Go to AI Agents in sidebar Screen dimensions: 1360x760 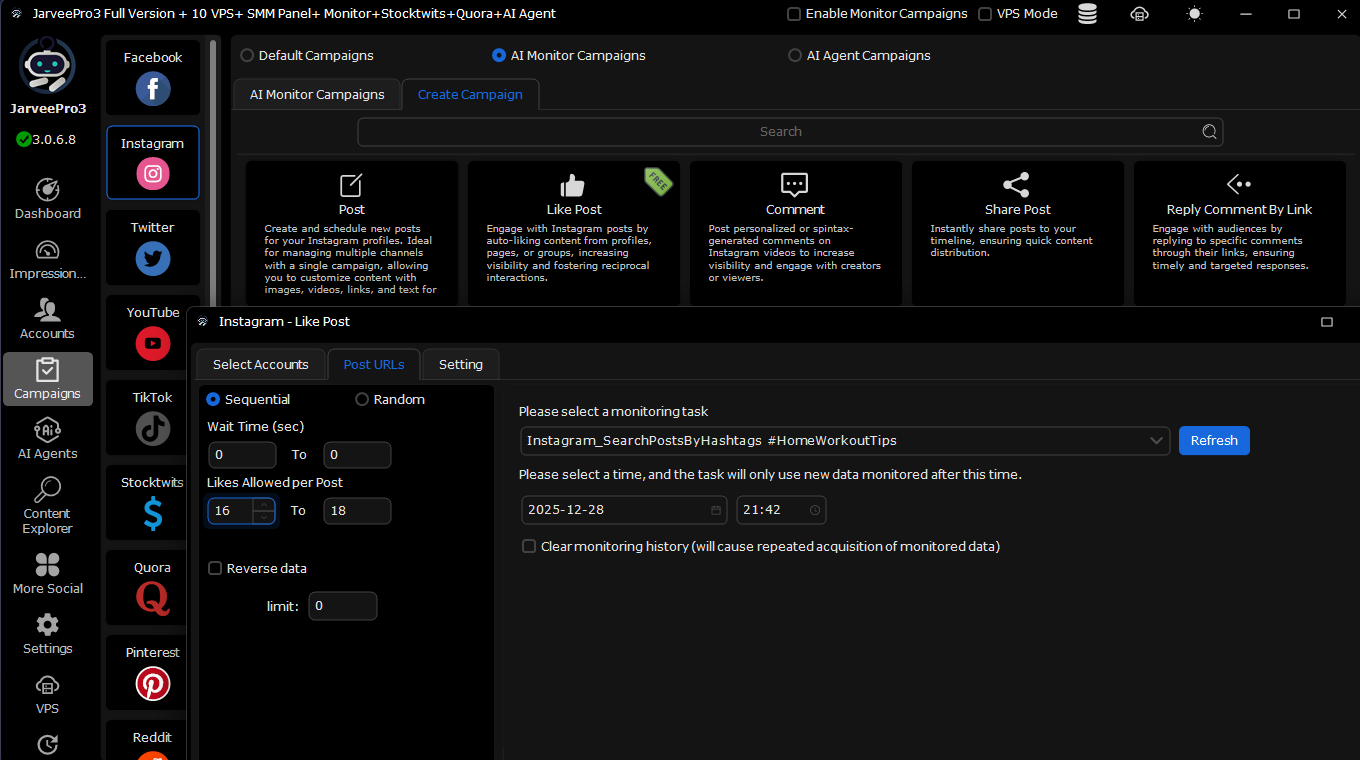click(47, 438)
